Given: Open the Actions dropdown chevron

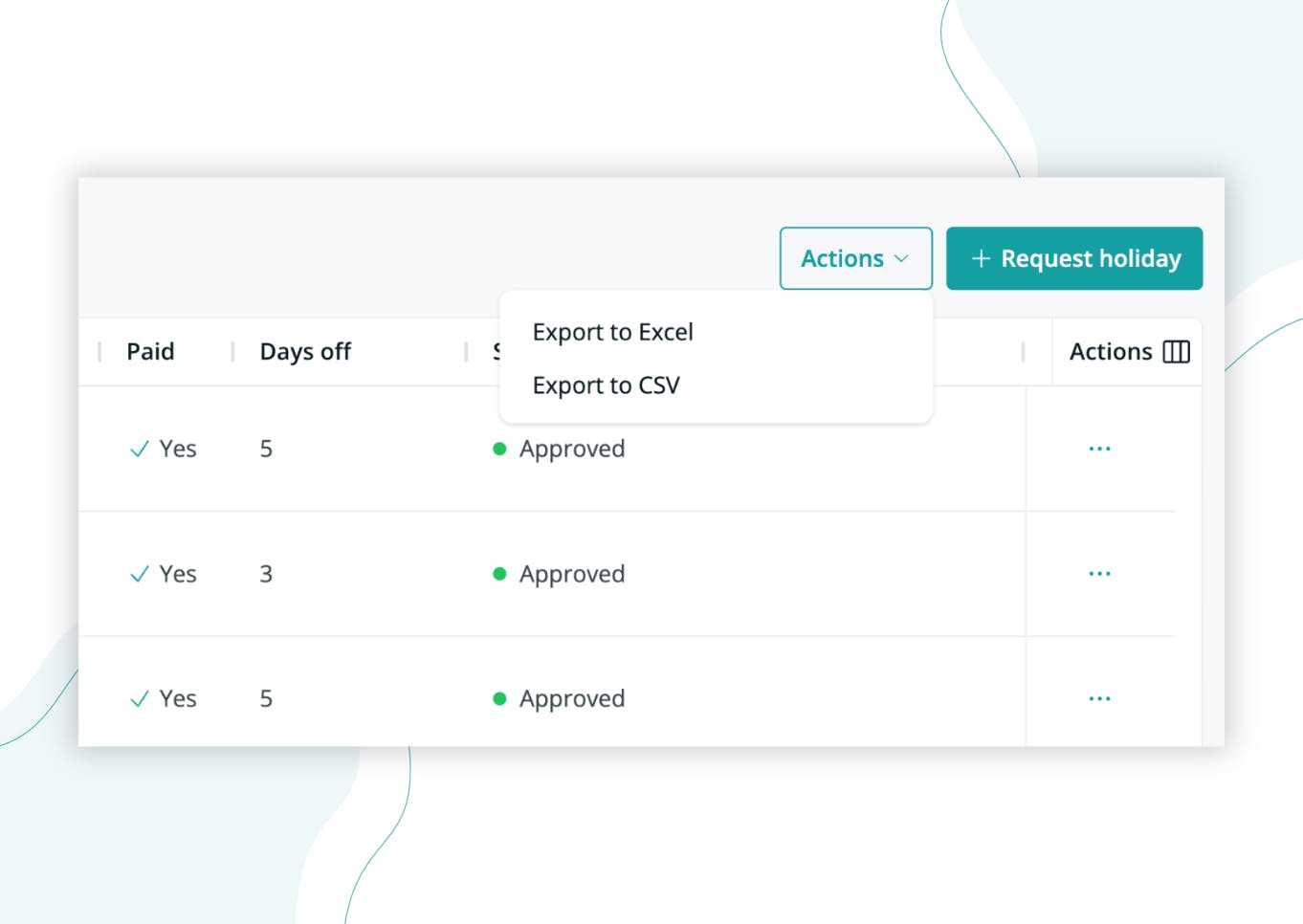Looking at the screenshot, I should [x=900, y=258].
